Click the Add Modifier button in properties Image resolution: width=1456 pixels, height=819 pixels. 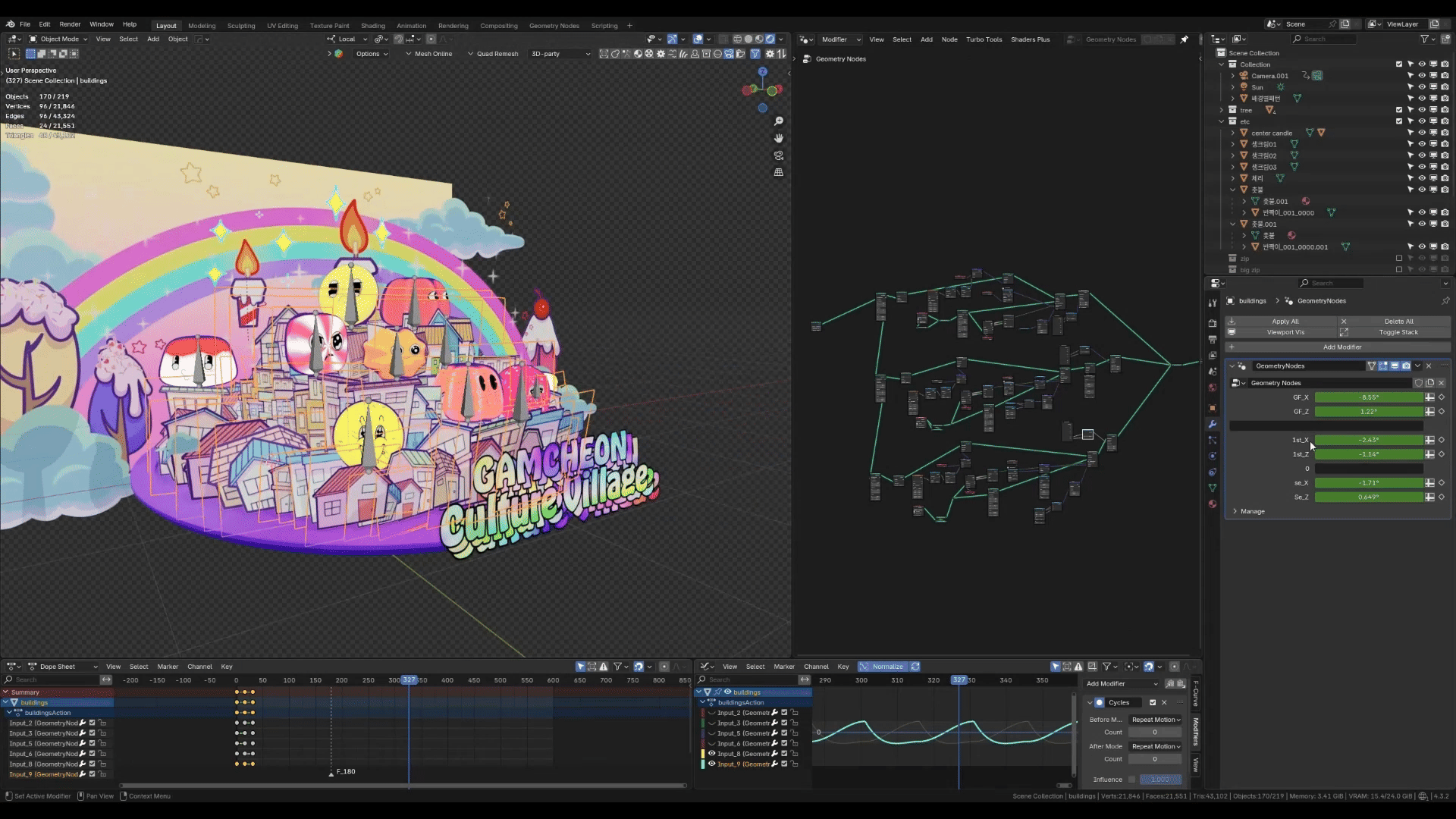[x=1339, y=347]
